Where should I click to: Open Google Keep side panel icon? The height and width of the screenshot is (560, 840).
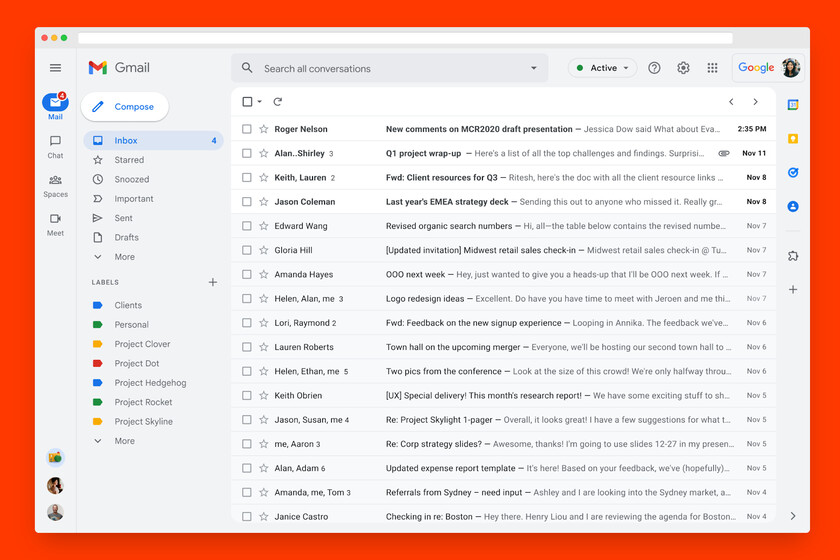(793, 139)
